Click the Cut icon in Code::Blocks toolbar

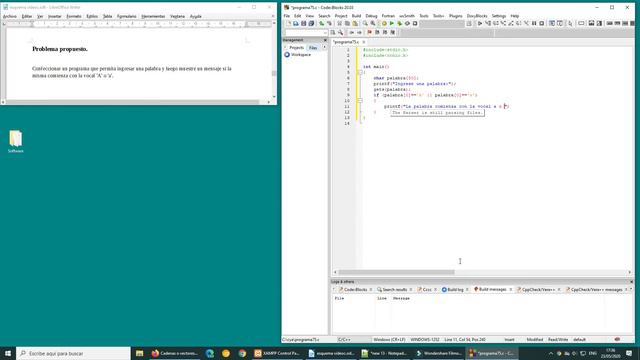pos(340,24)
